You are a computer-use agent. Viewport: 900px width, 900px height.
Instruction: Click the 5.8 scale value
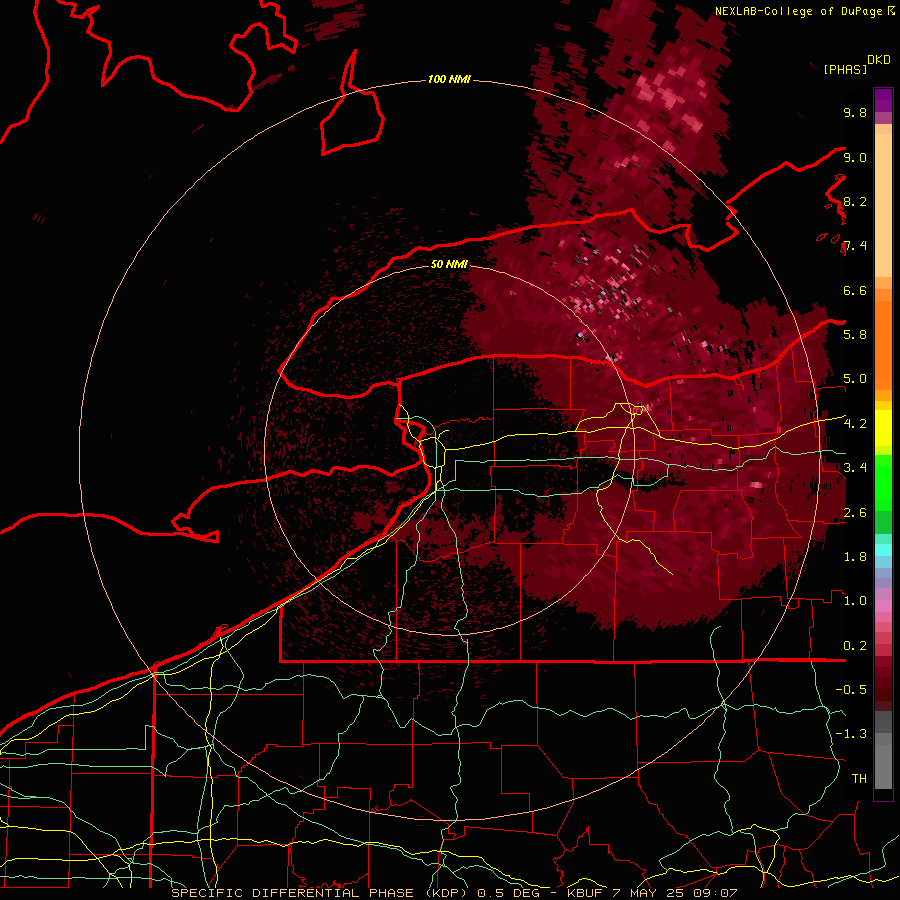[855, 335]
